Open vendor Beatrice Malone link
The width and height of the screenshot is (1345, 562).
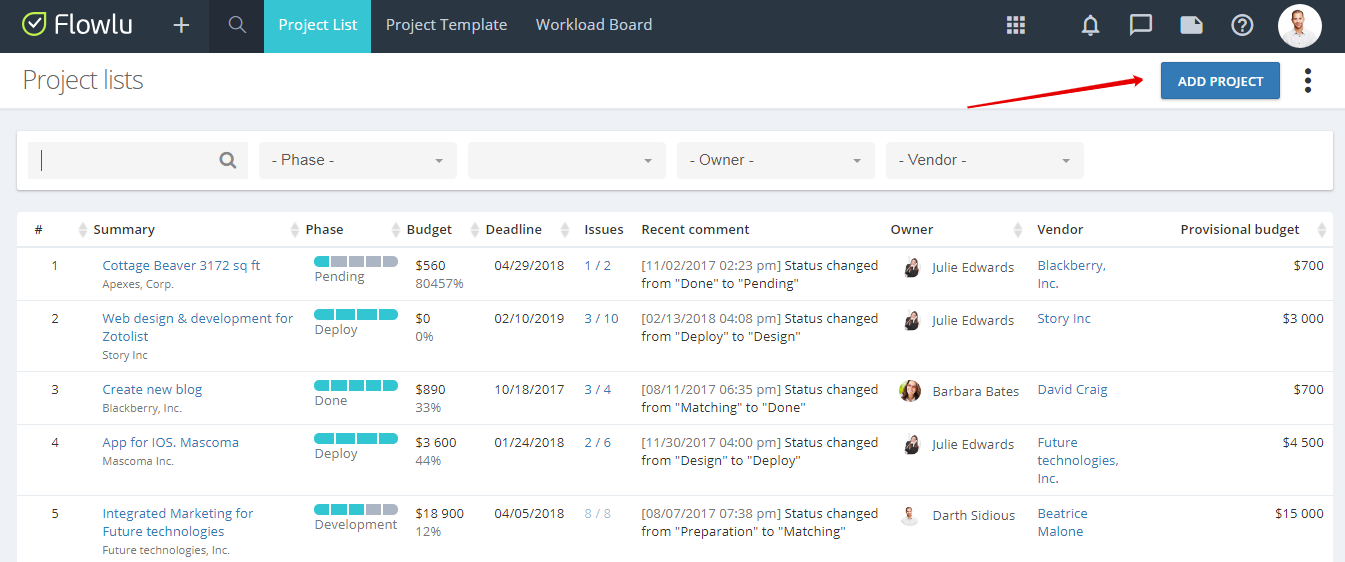(x=1062, y=523)
